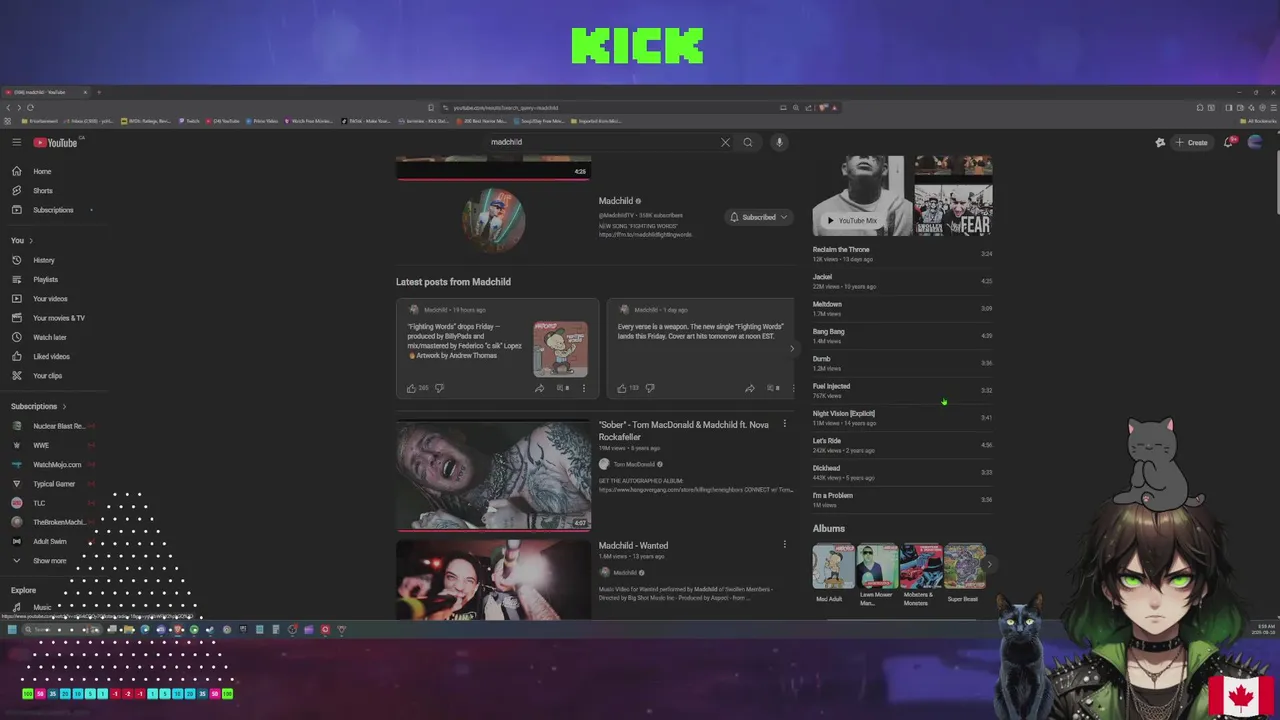Screen dimensions: 1280x720
Task: Play Night Vision [Explicit] from the list
Action: pyautogui.click(x=902, y=417)
